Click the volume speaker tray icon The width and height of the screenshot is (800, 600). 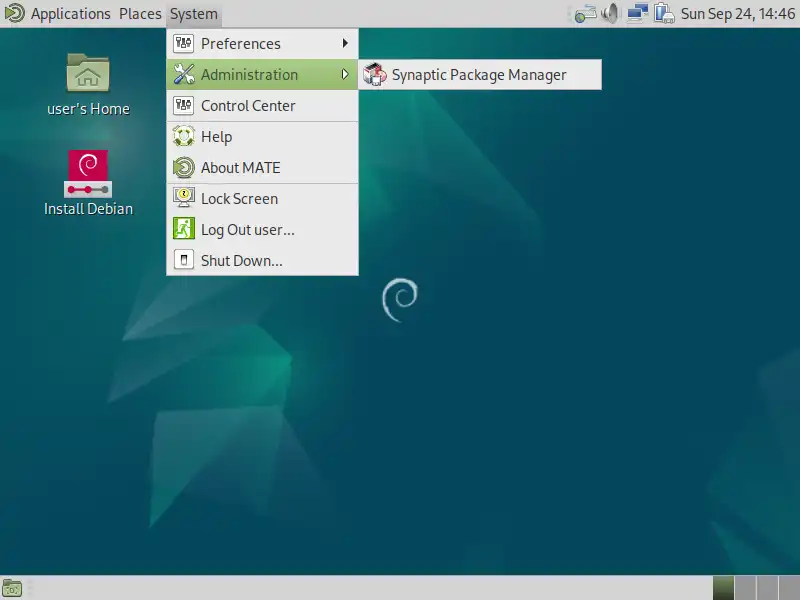[610, 14]
